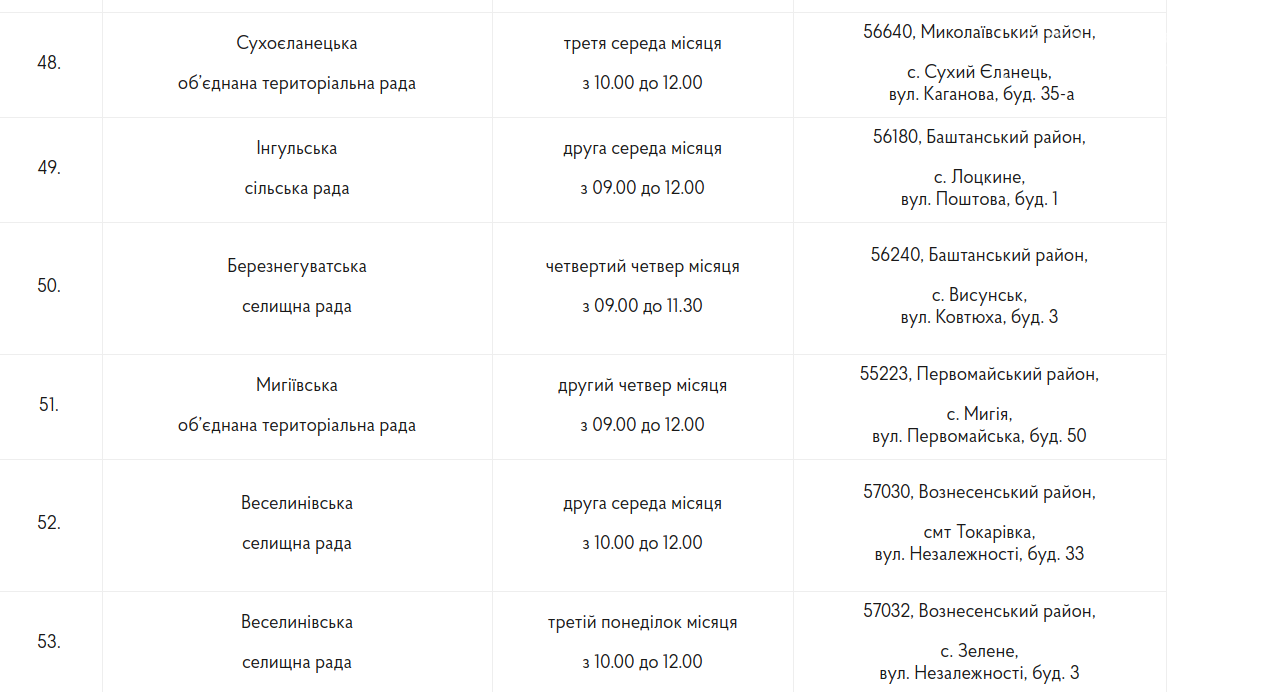Click address 'вул. Первомайська, буд. 50'

[x=979, y=436]
